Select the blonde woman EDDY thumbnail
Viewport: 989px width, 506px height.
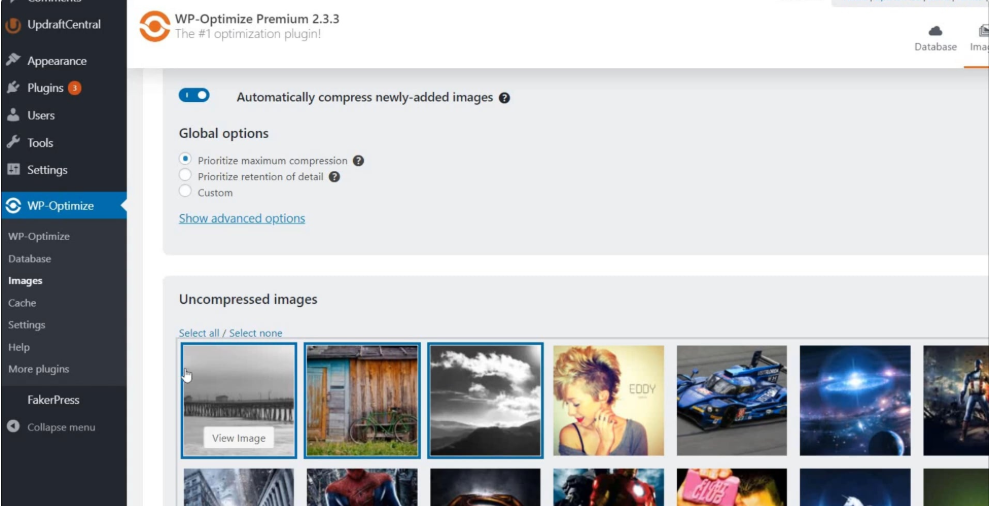coord(609,400)
